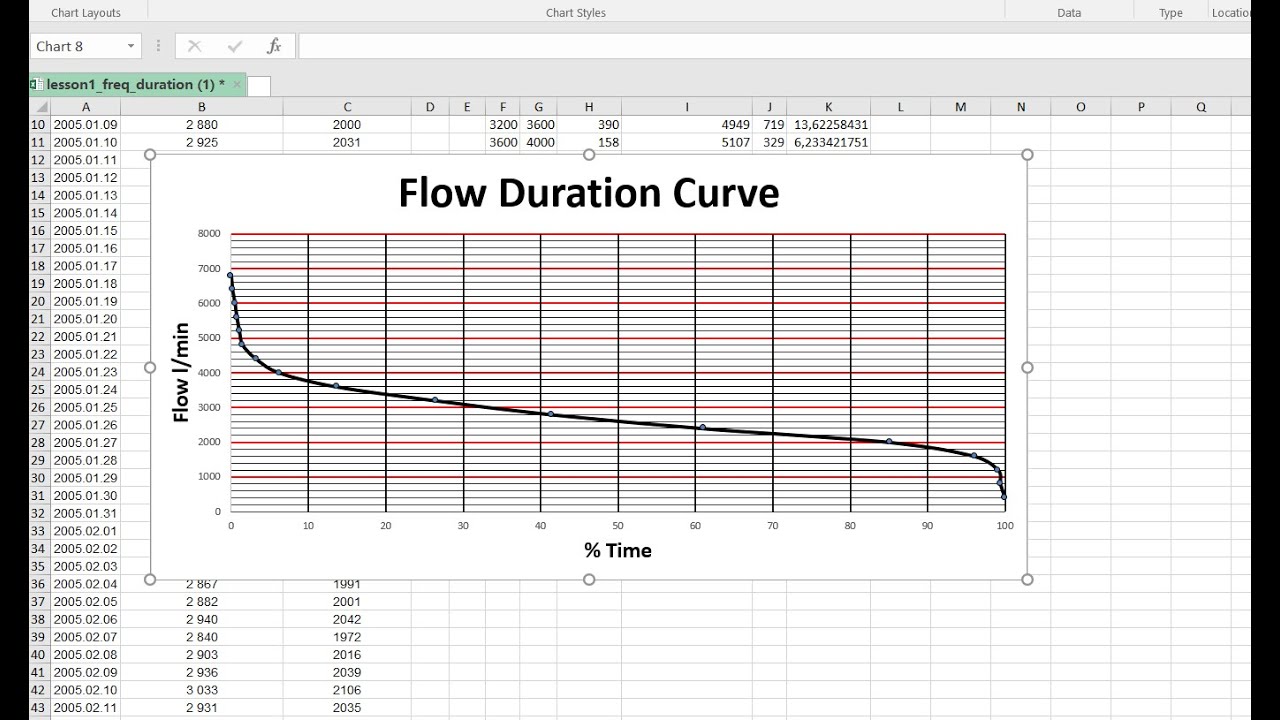Click the top-right chart sizing handle

(x=1027, y=154)
